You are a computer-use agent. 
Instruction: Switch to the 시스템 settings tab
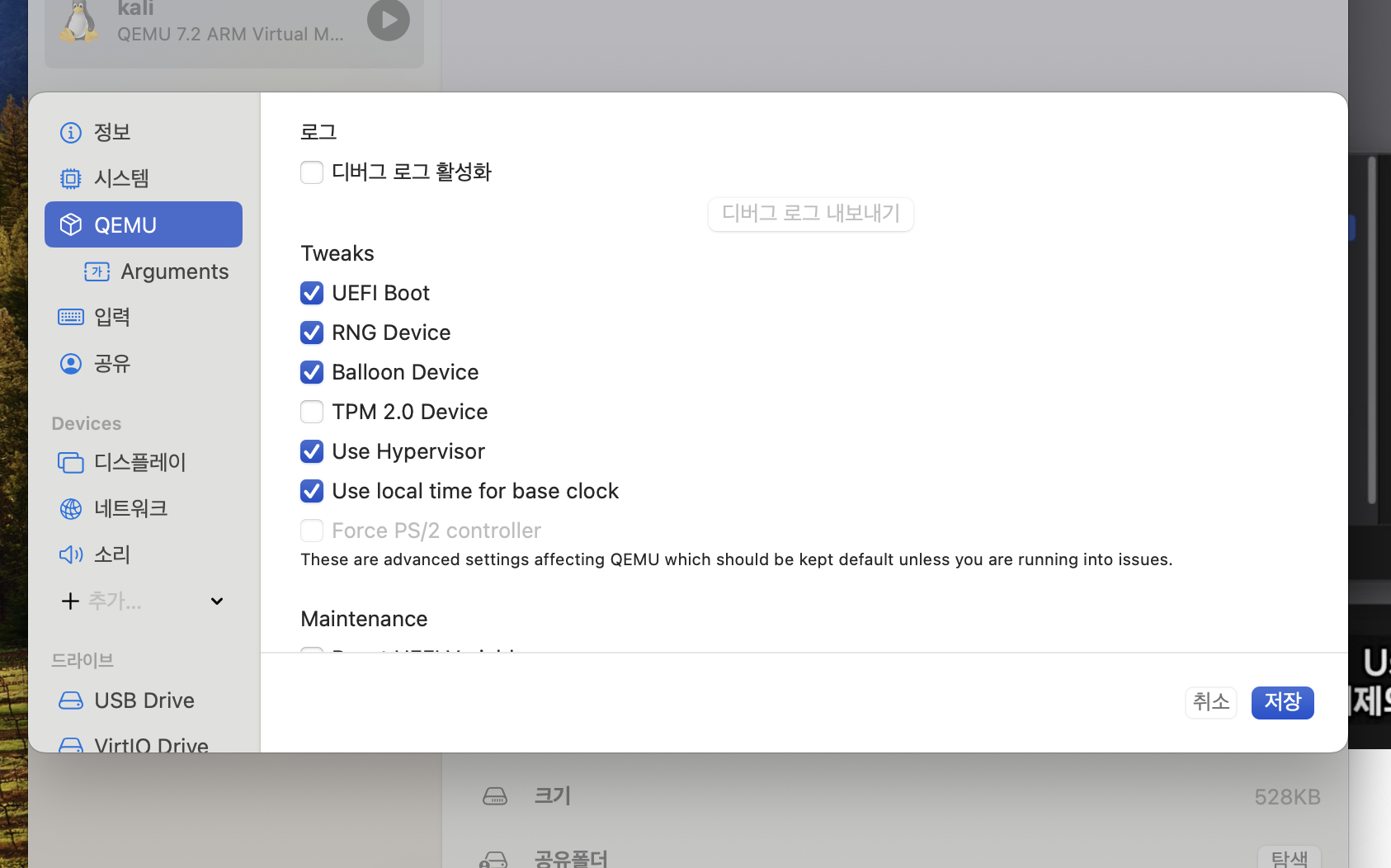pos(144,178)
